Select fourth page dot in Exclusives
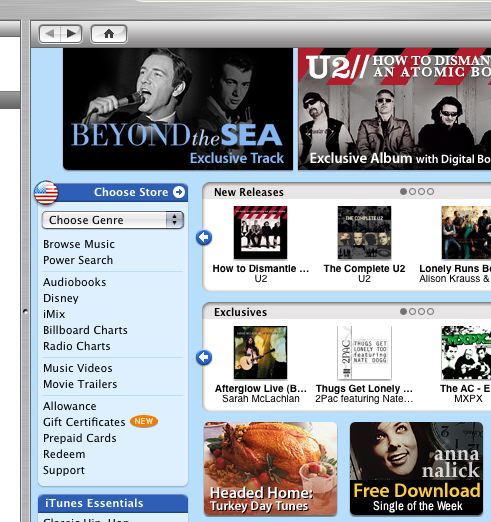 (x=430, y=311)
